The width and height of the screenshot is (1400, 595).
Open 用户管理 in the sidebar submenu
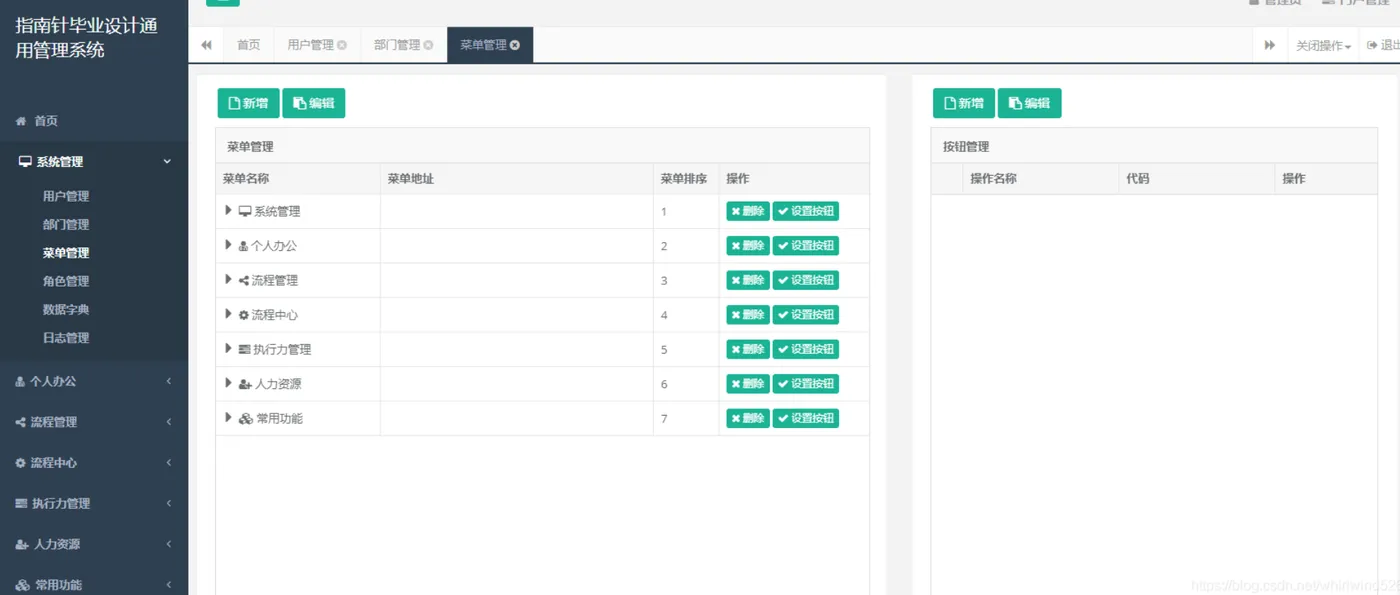[x=66, y=196]
